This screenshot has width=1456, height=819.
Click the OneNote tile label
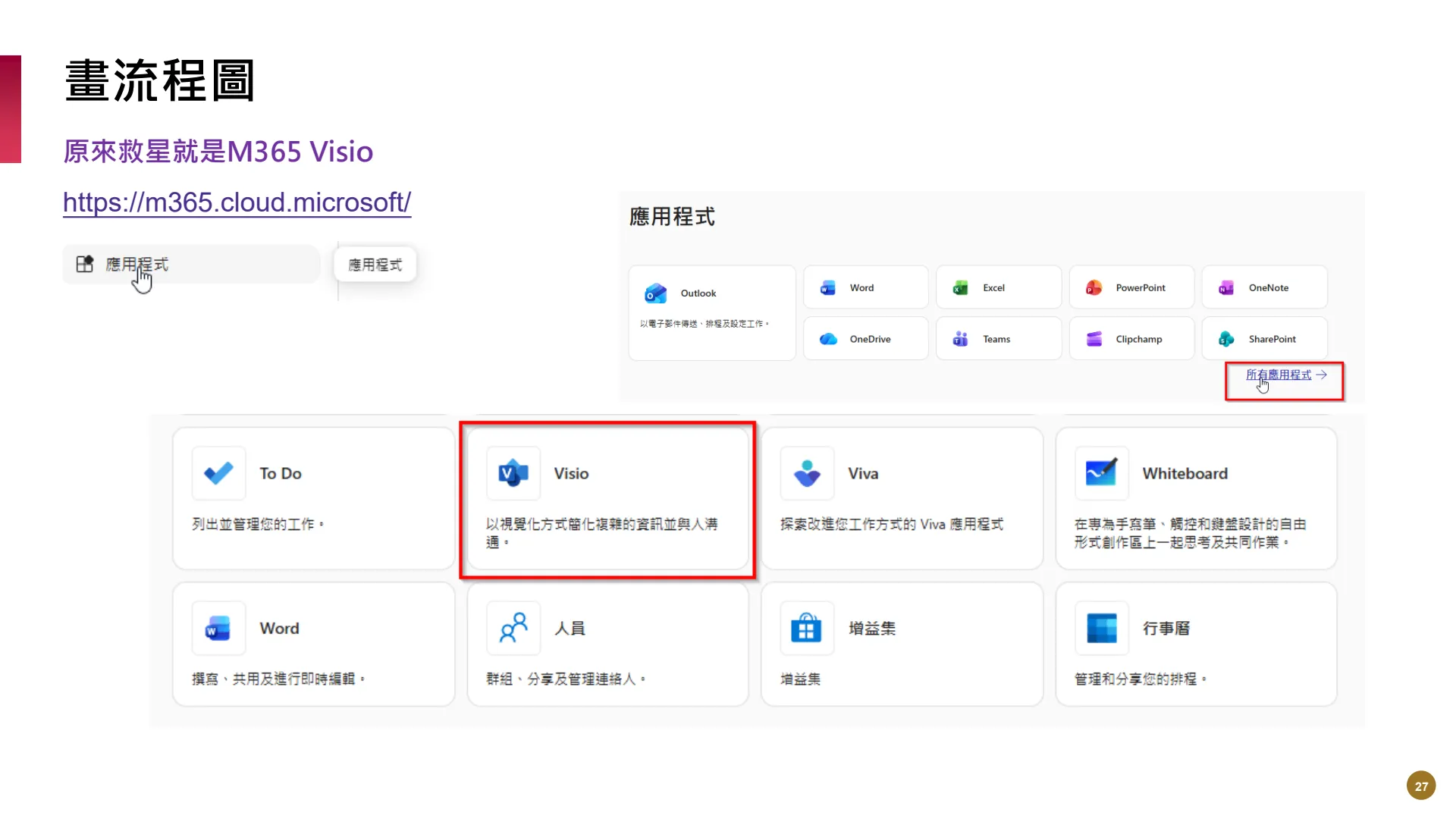coord(1269,288)
